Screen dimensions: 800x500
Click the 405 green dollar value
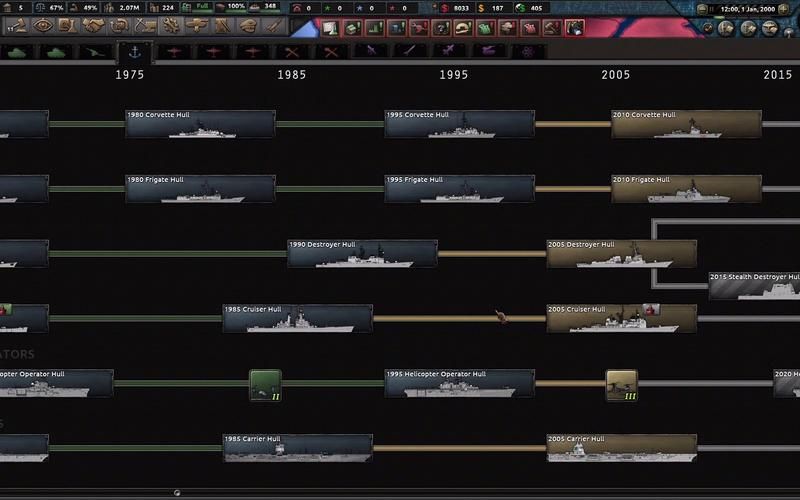click(531, 8)
